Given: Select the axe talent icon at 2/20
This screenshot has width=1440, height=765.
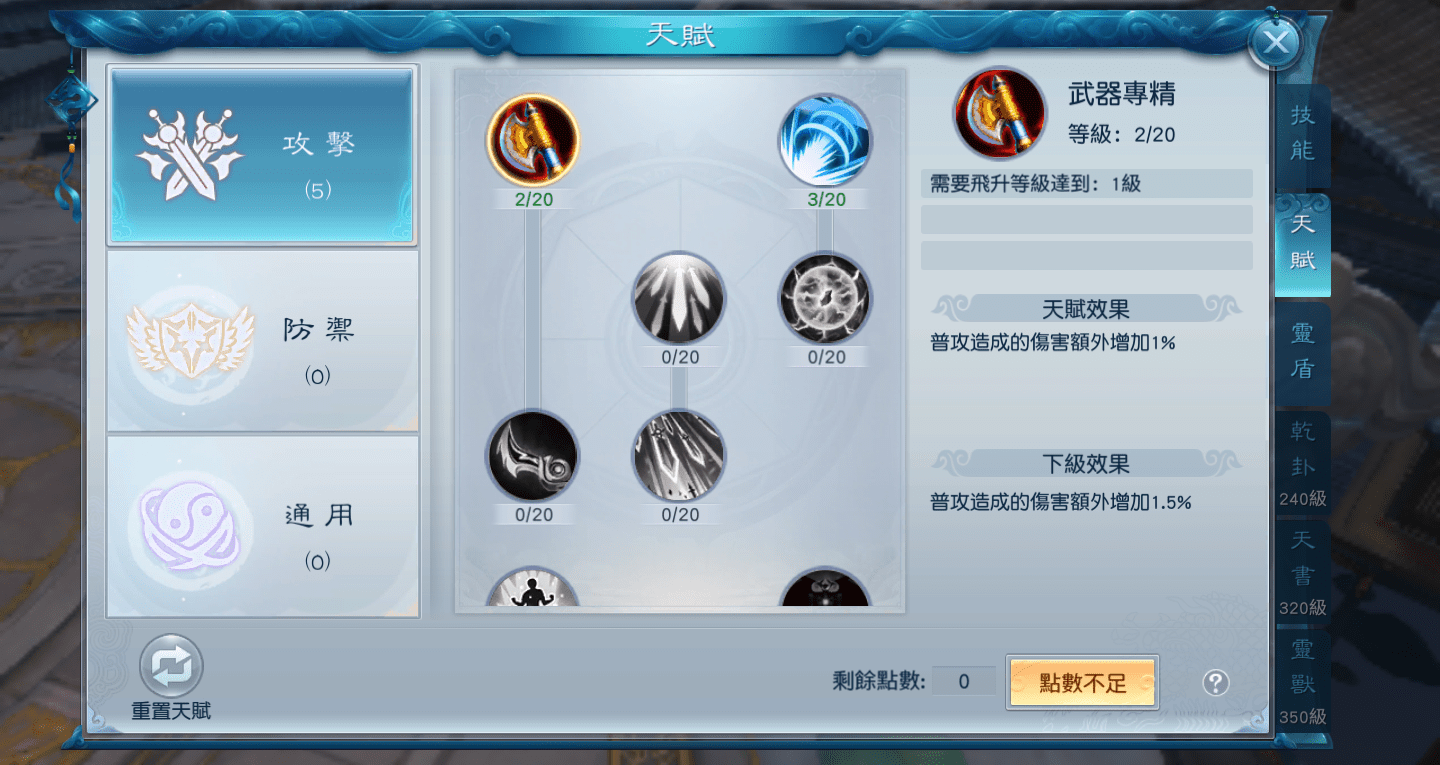Looking at the screenshot, I should click(x=533, y=140).
